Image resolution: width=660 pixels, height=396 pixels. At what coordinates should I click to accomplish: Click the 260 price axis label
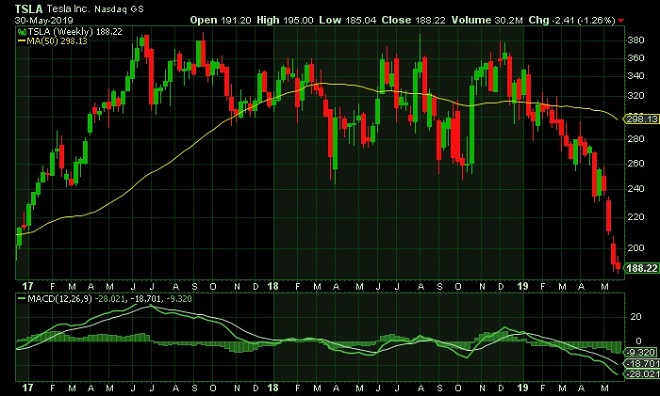click(x=636, y=163)
